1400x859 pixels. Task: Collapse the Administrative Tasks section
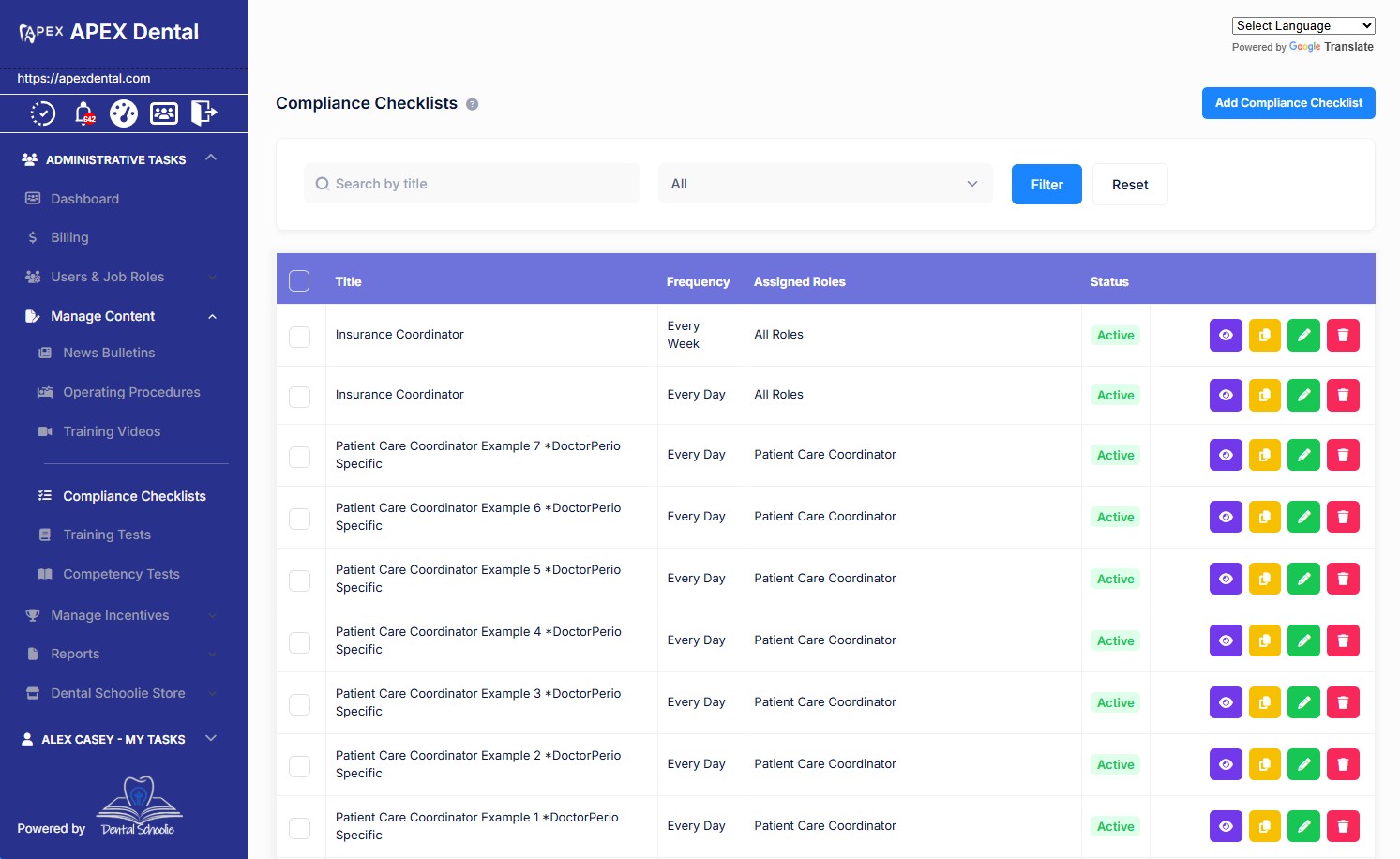(x=211, y=158)
